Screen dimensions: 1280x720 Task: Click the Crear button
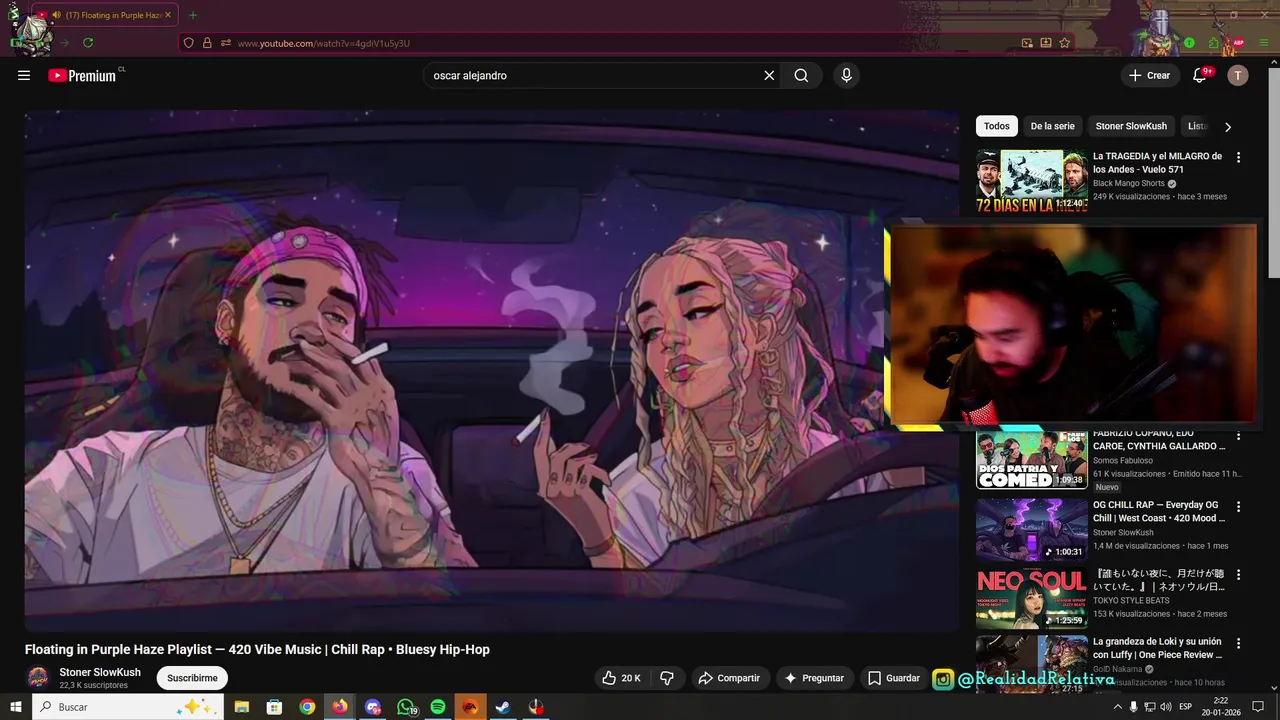[1149, 75]
